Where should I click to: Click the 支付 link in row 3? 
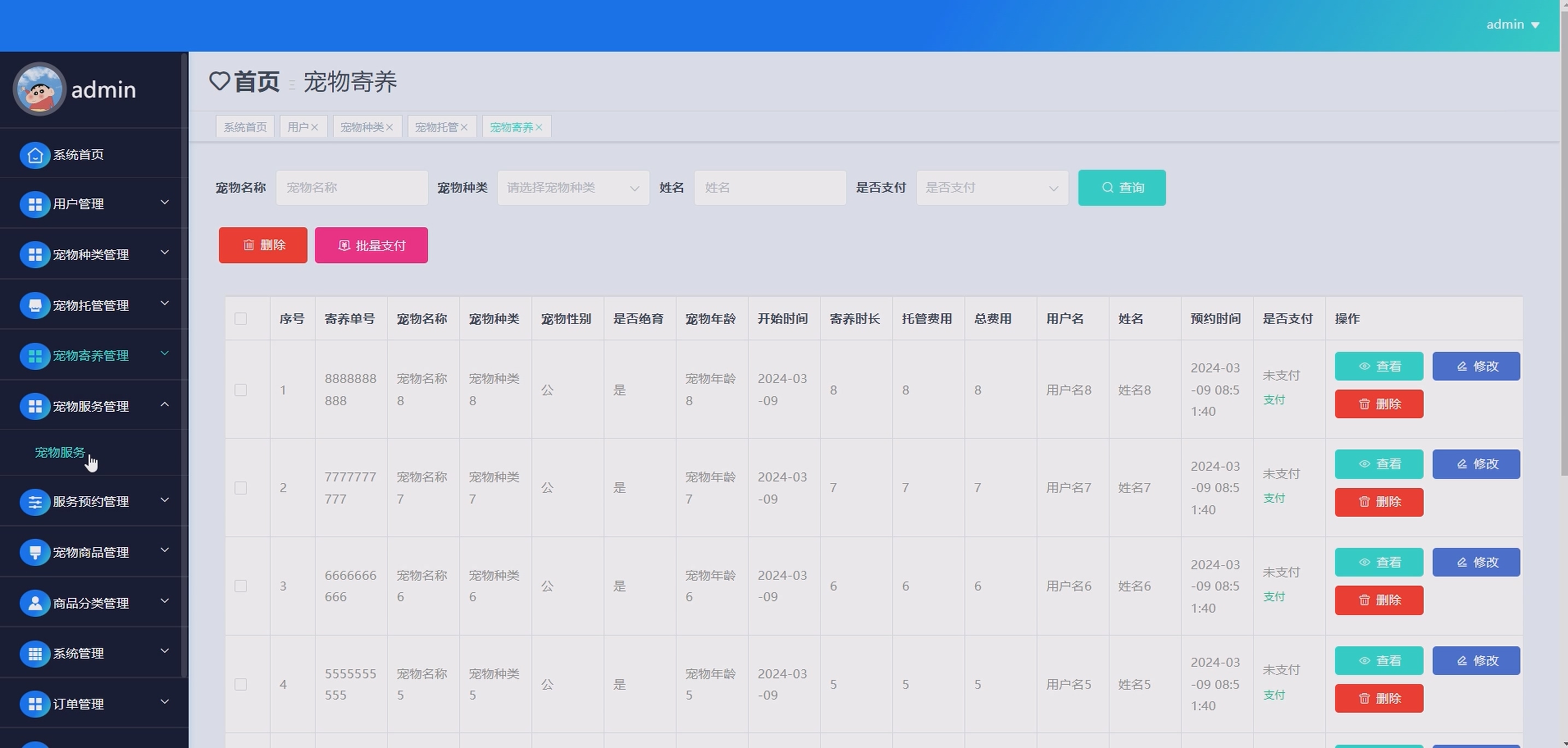(1274, 597)
